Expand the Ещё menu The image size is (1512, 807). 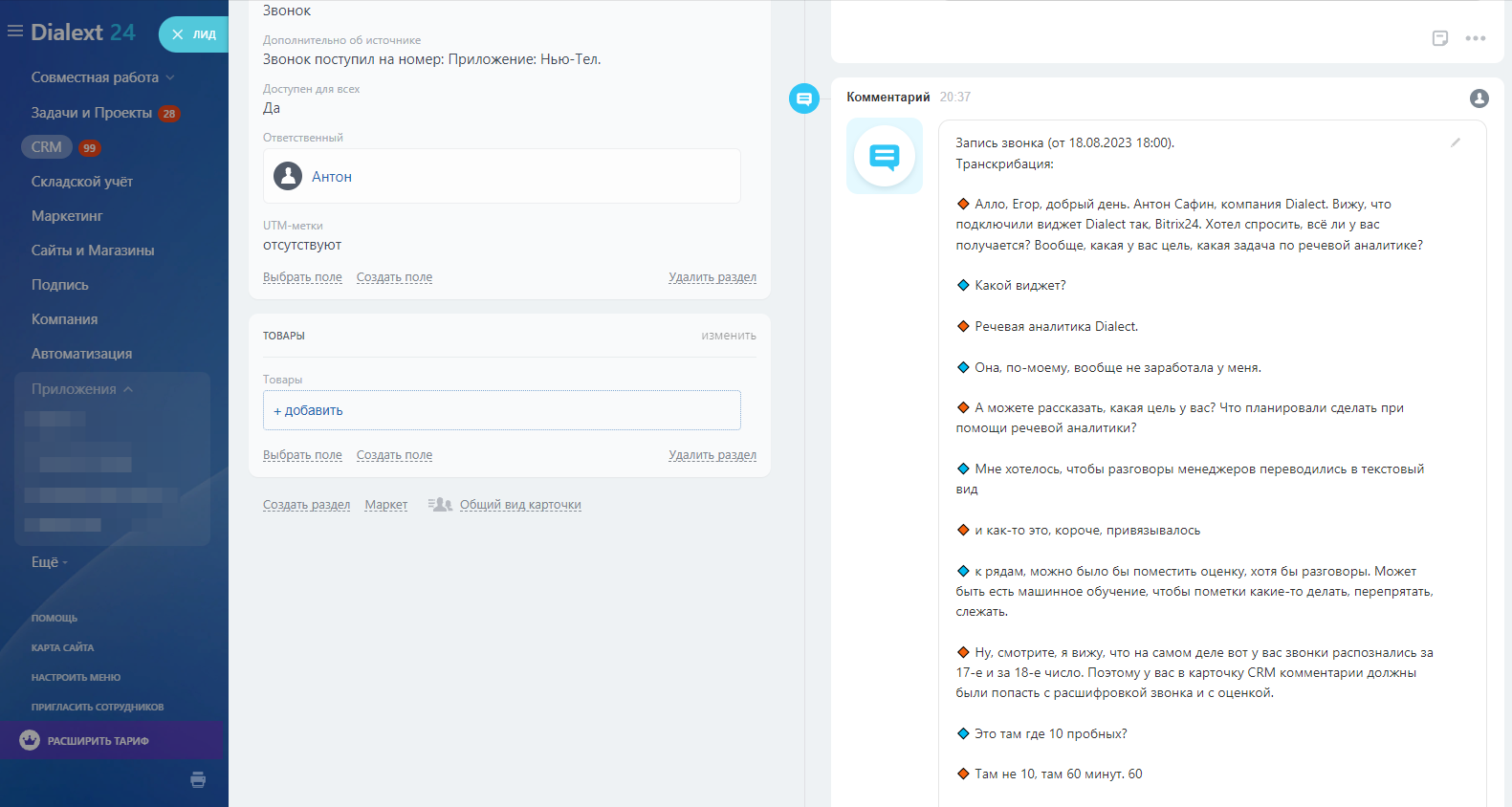tap(50, 562)
